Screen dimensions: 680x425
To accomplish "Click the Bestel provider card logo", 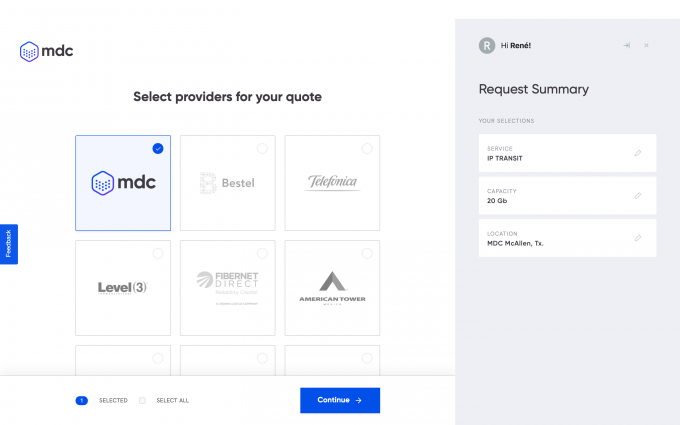I will (228, 183).
